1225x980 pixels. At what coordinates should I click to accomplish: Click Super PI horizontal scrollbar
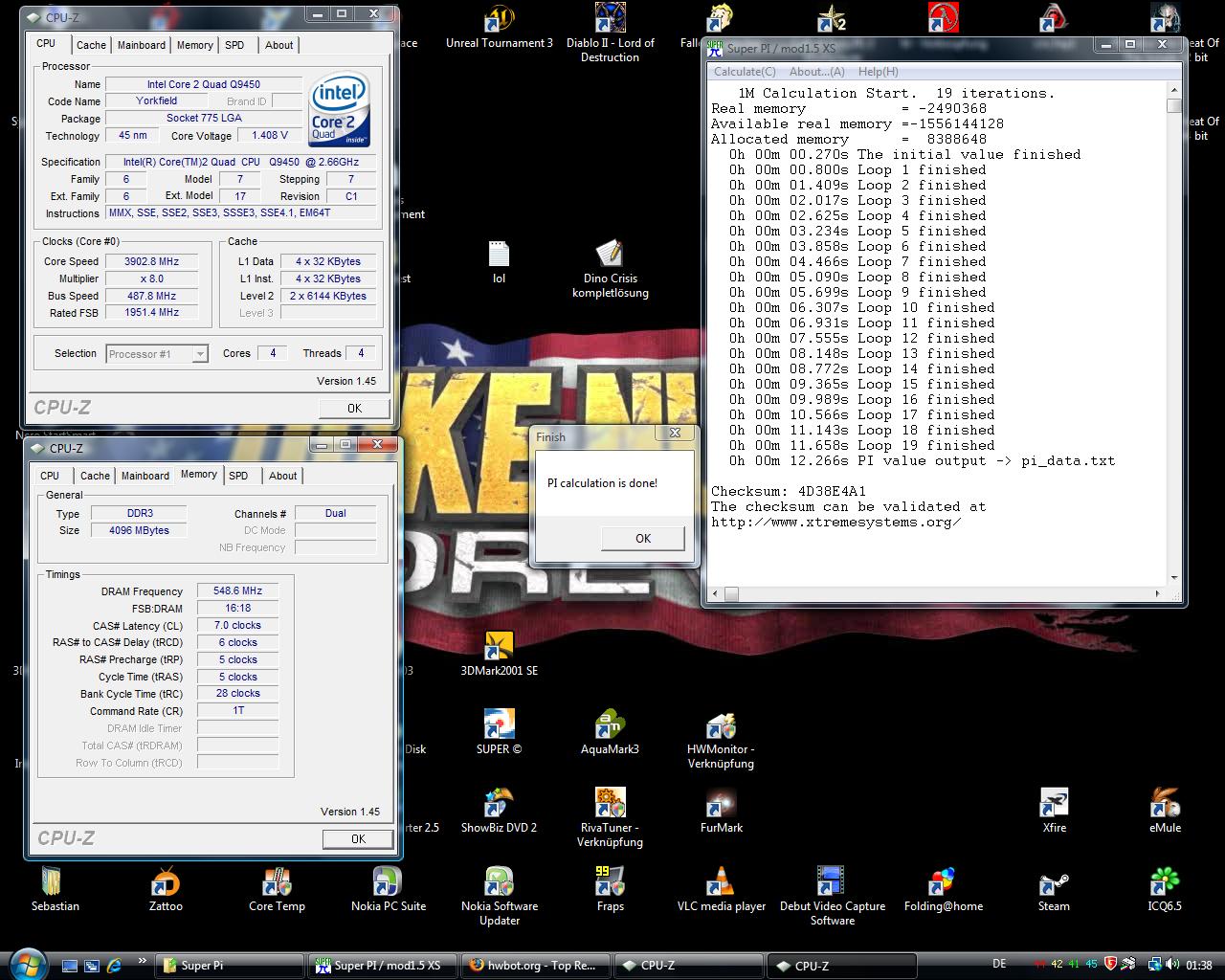click(938, 594)
